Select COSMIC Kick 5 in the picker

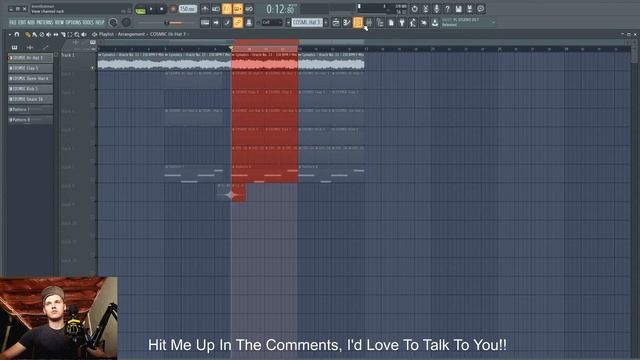pos(30,89)
